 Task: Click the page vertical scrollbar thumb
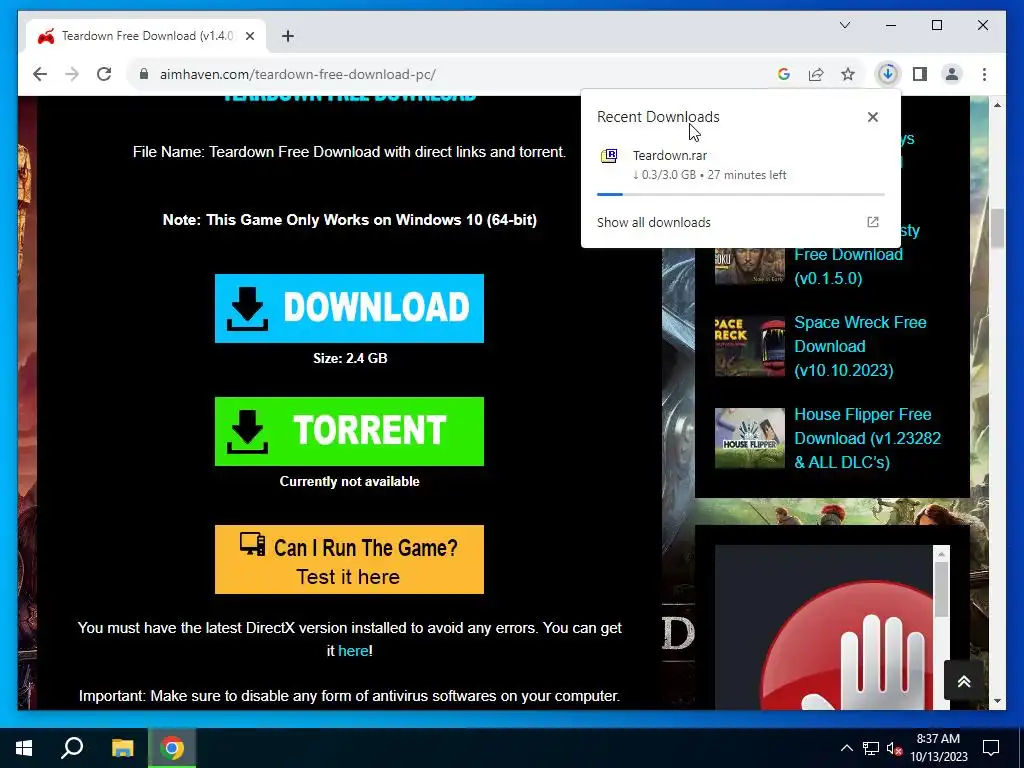click(997, 229)
